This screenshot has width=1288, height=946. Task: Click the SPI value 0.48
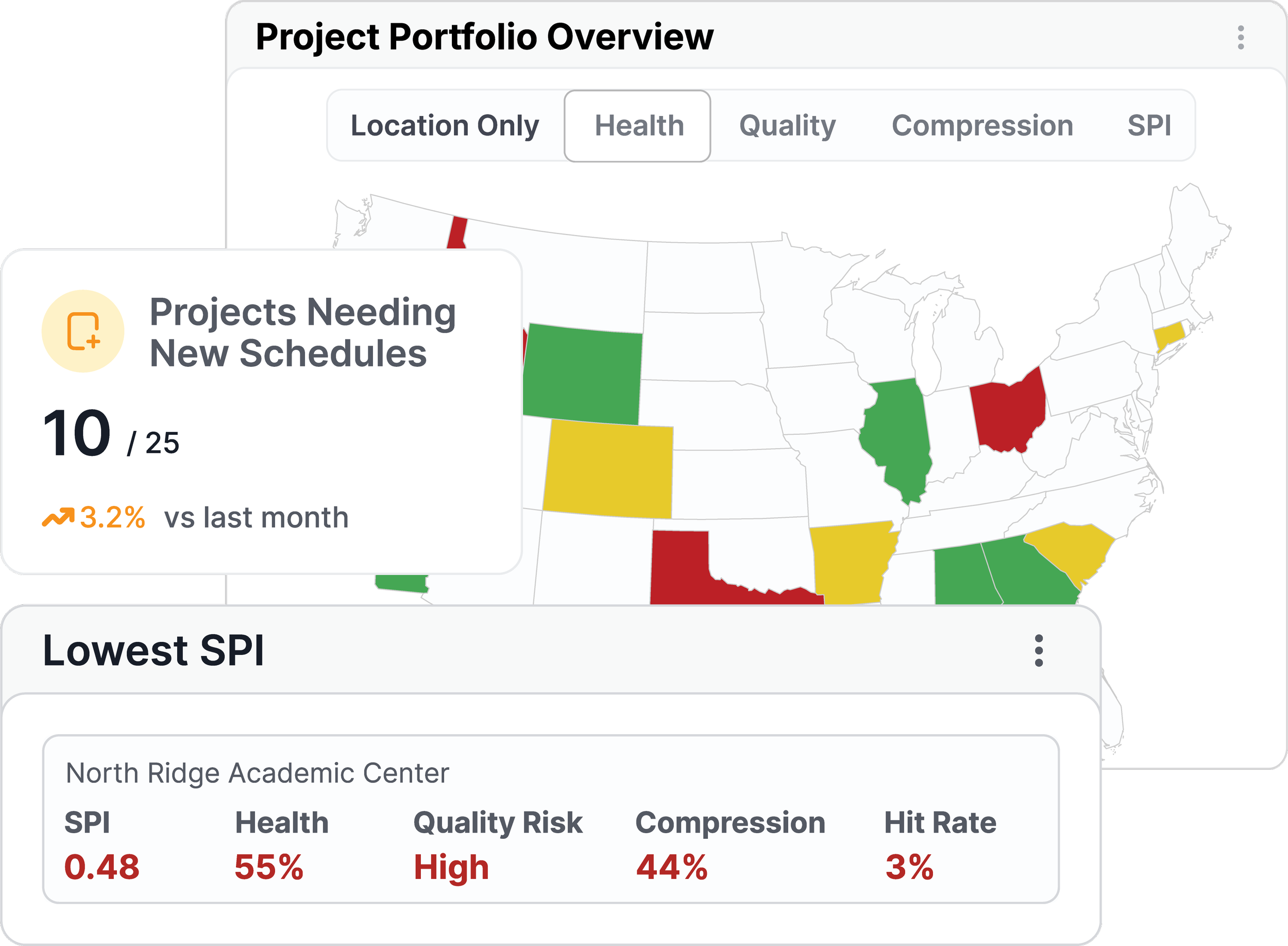click(x=102, y=867)
